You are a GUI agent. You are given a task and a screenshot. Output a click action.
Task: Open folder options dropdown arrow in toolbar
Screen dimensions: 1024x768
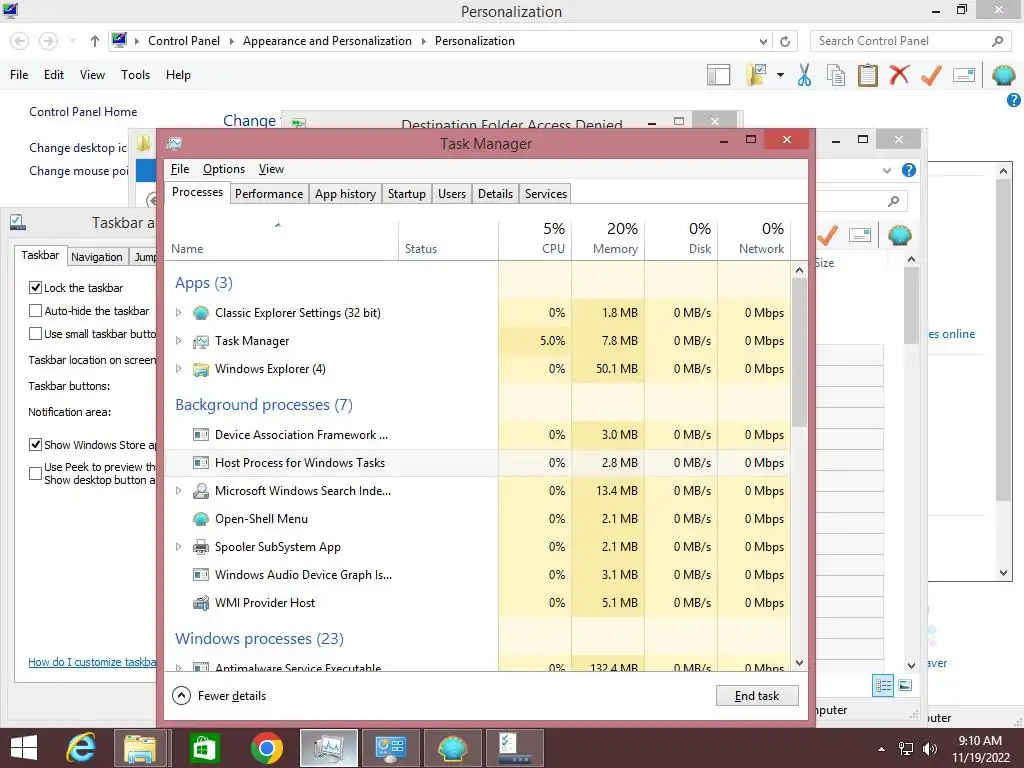[x=780, y=75]
